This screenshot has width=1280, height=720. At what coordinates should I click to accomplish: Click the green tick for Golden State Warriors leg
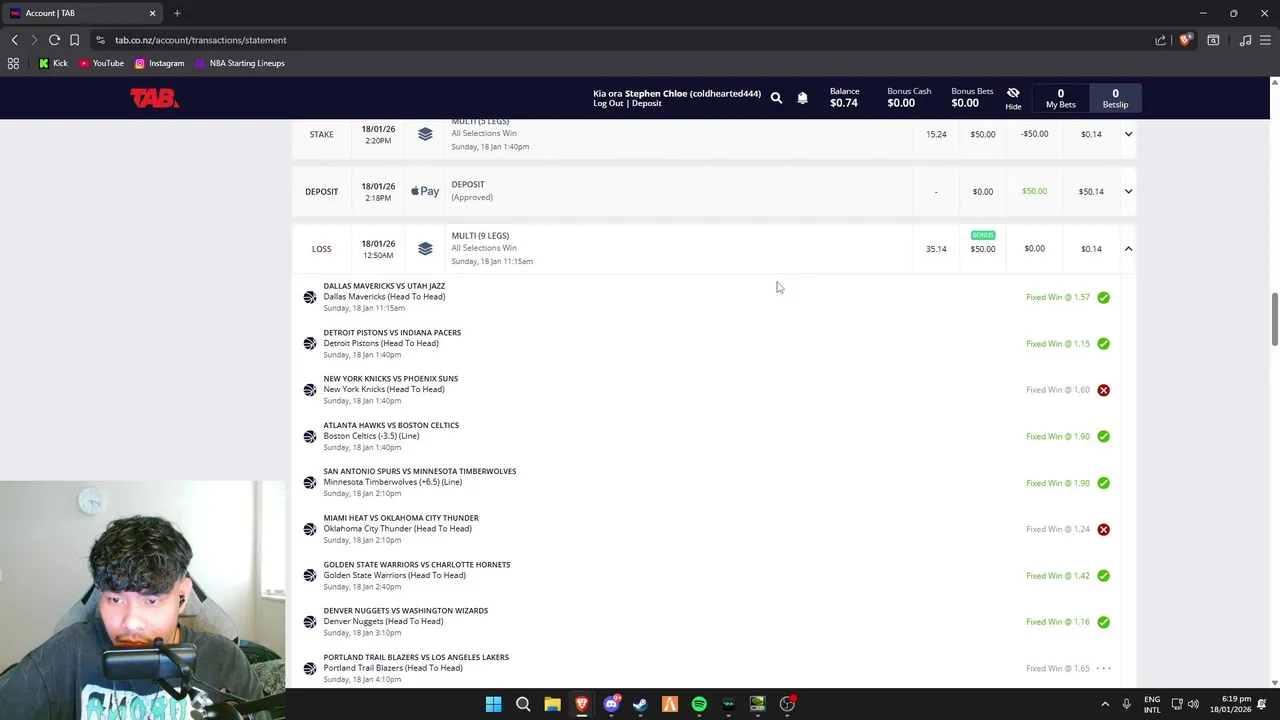click(x=1103, y=576)
